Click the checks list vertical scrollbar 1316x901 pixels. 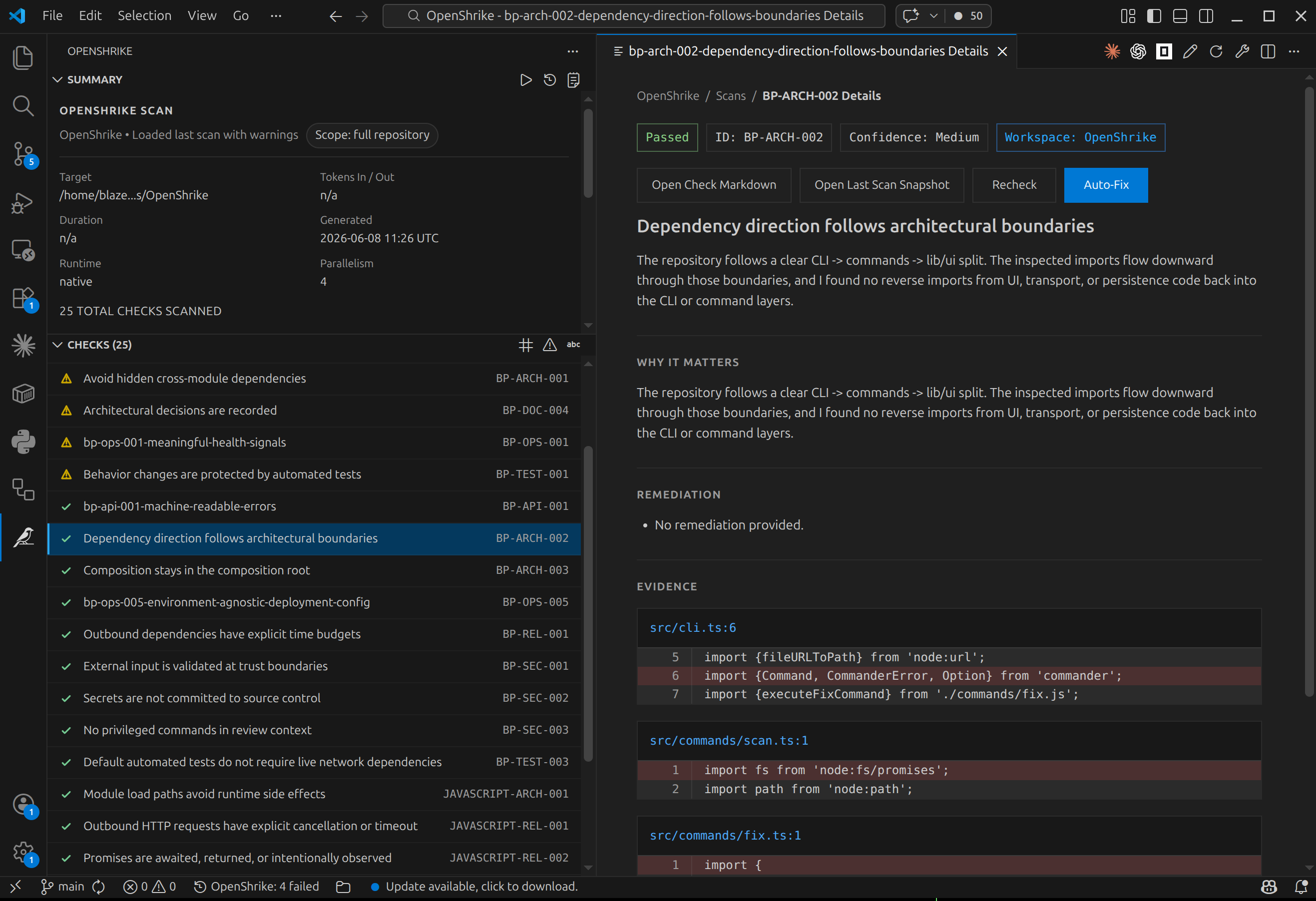click(x=588, y=603)
